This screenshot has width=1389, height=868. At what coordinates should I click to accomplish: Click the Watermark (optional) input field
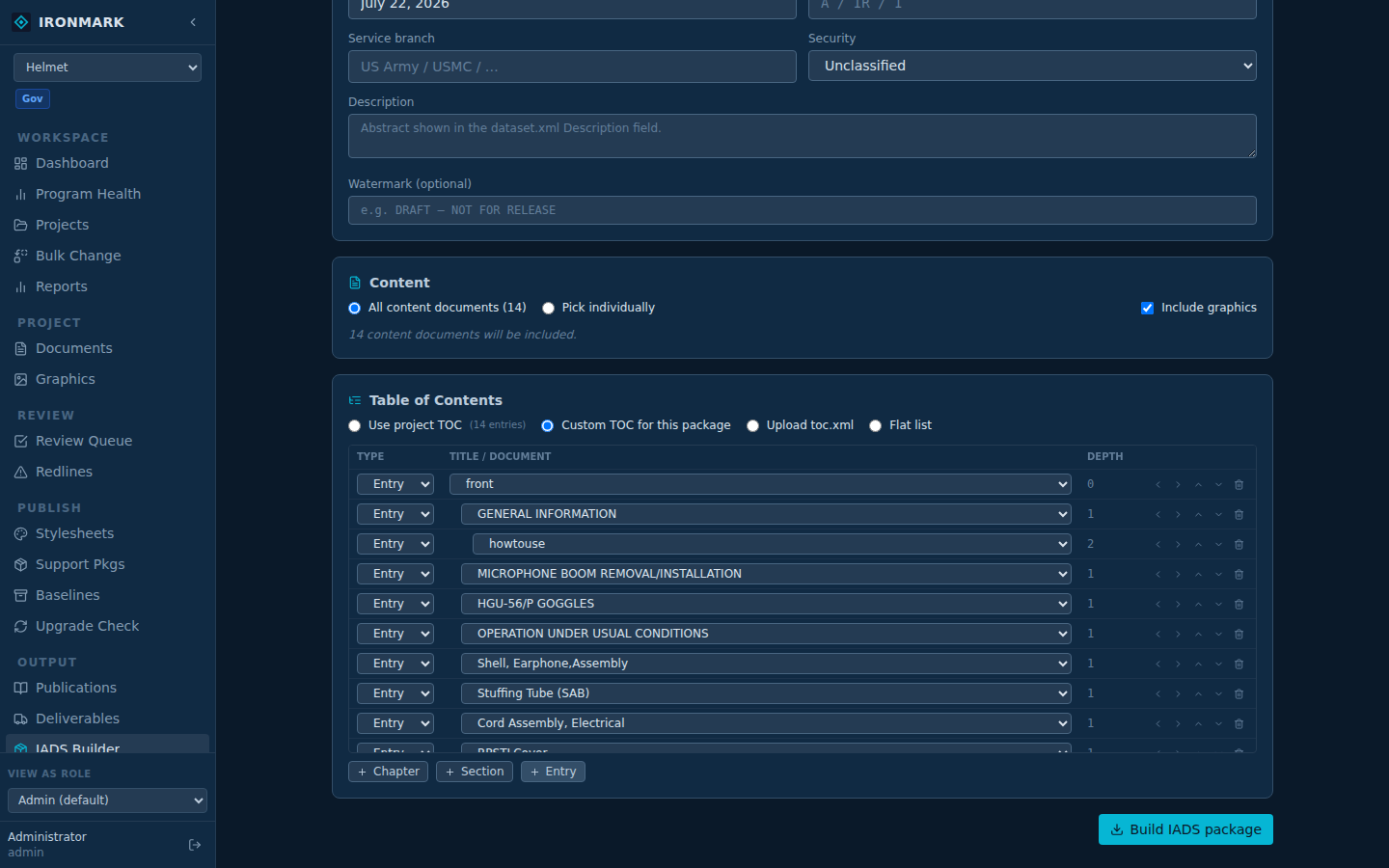[x=803, y=210]
